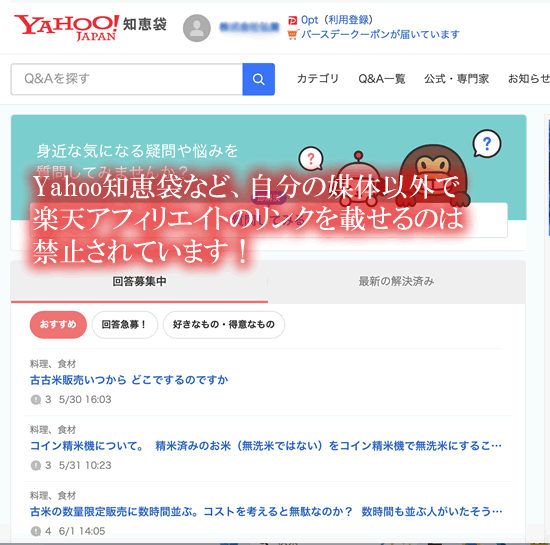This screenshot has width=550, height=545.
Task: Click the gray user avatar icon
Action: point(197,28)
